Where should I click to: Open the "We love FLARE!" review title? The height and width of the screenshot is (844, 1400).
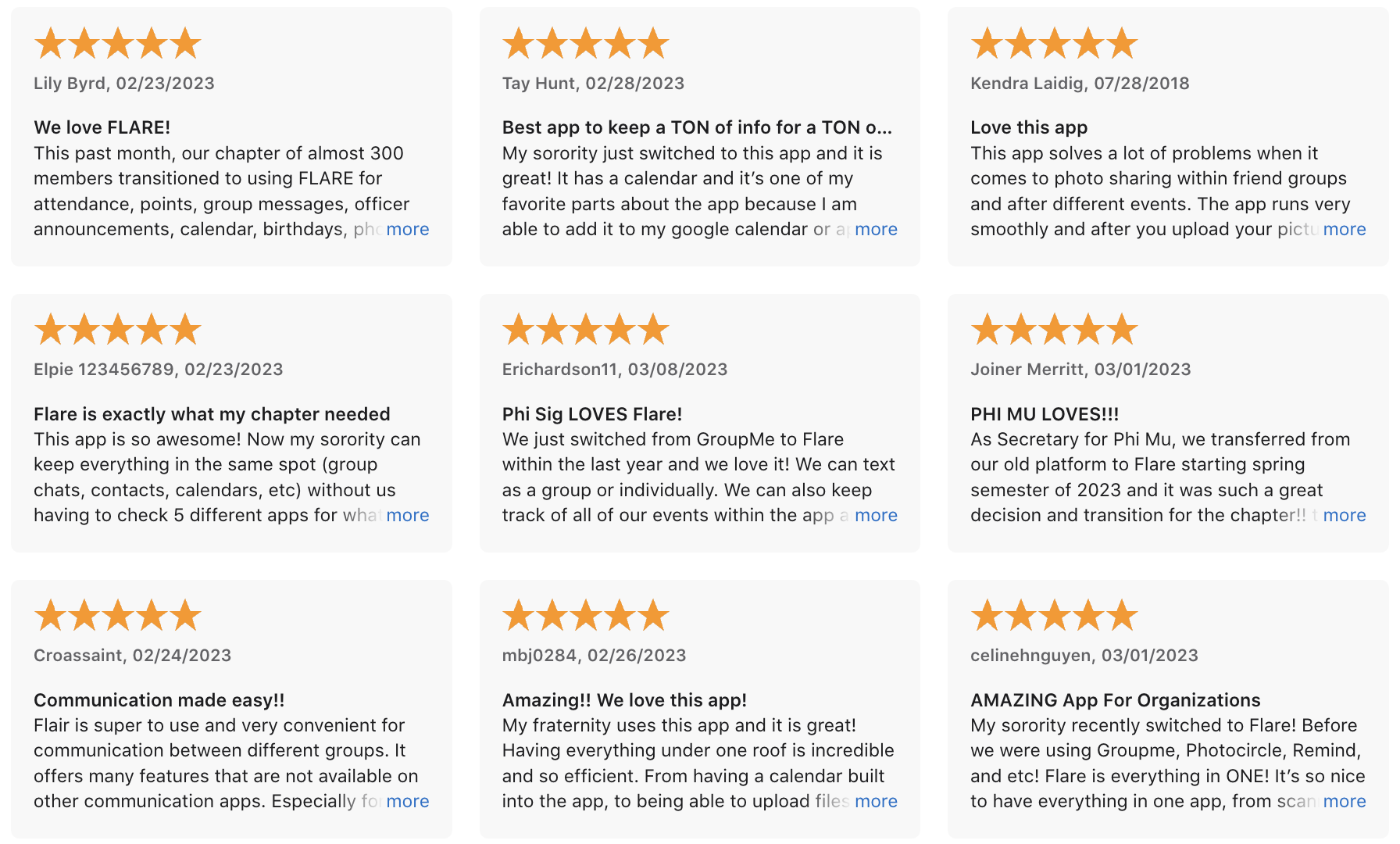(x=102, y=127)
